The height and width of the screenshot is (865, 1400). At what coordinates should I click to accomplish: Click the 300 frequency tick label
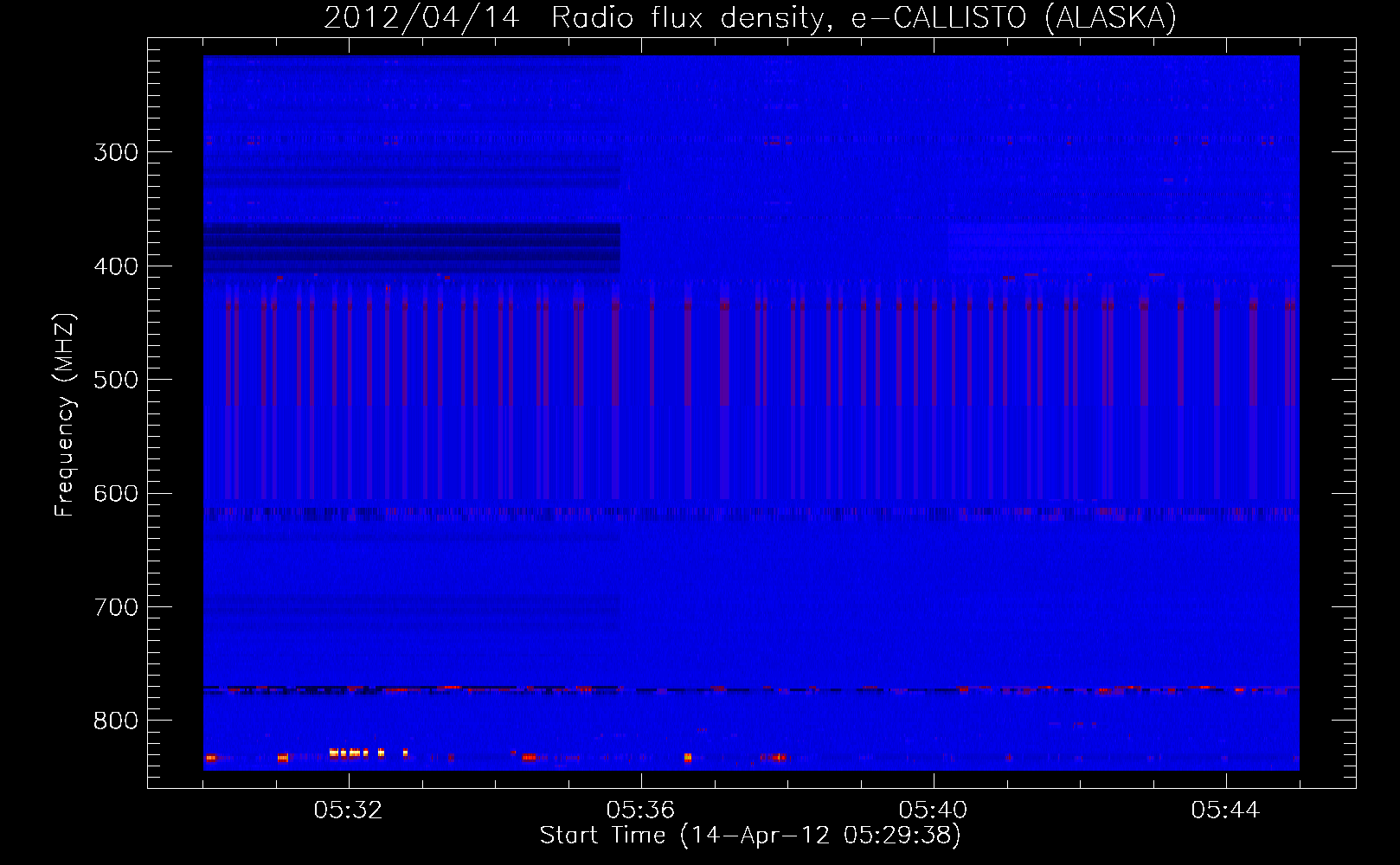pyautogui.click(x=116, y=152)
